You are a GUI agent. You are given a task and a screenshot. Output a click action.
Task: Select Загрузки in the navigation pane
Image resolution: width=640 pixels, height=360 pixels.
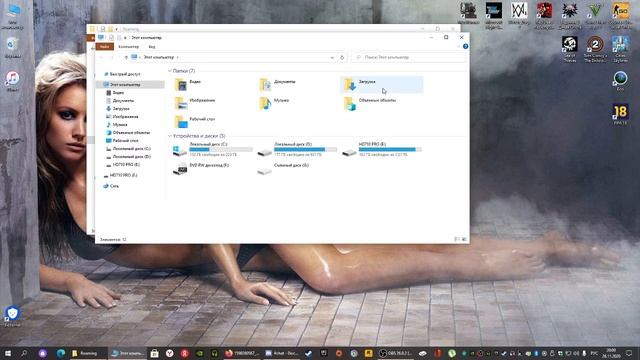pyautogui.click(x=121, y=109)
